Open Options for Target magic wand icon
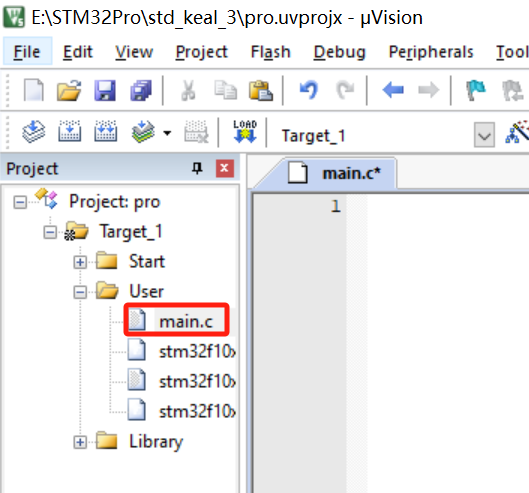 click(518, 132)
